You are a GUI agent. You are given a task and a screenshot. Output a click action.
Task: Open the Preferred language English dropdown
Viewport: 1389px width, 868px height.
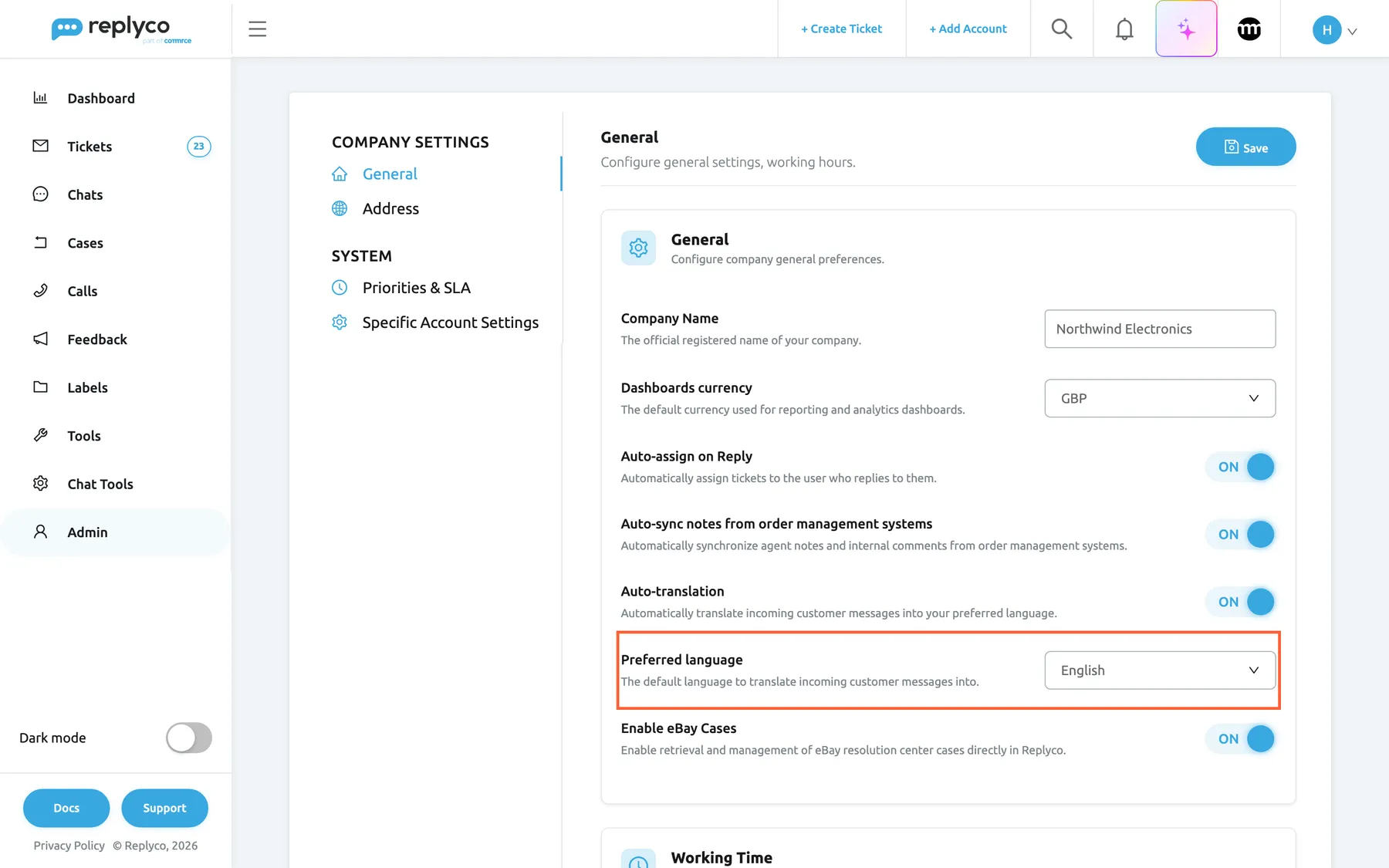coord(1160,670)
